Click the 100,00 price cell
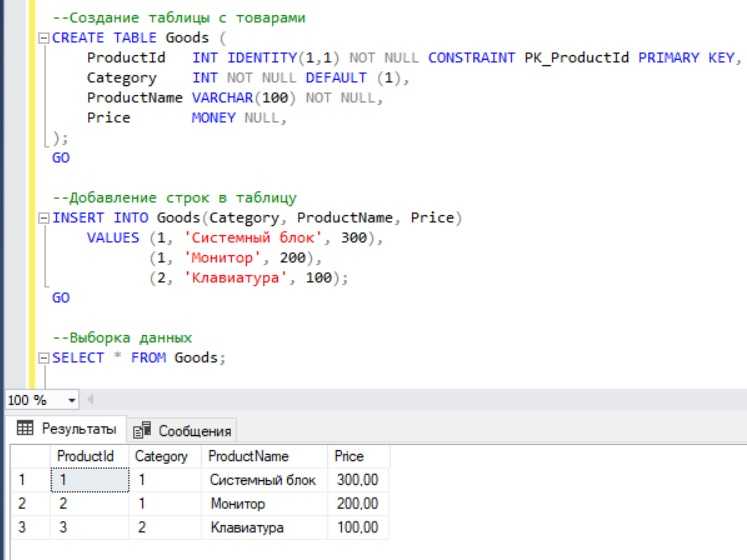 pyautogui.click(x=357, y=527)
